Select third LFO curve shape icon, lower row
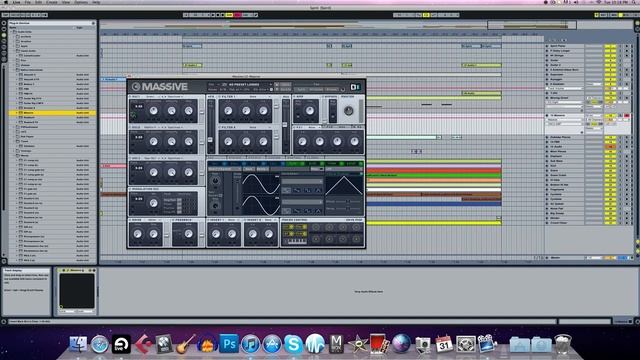The image size is (640, 360). click(307, 211)
